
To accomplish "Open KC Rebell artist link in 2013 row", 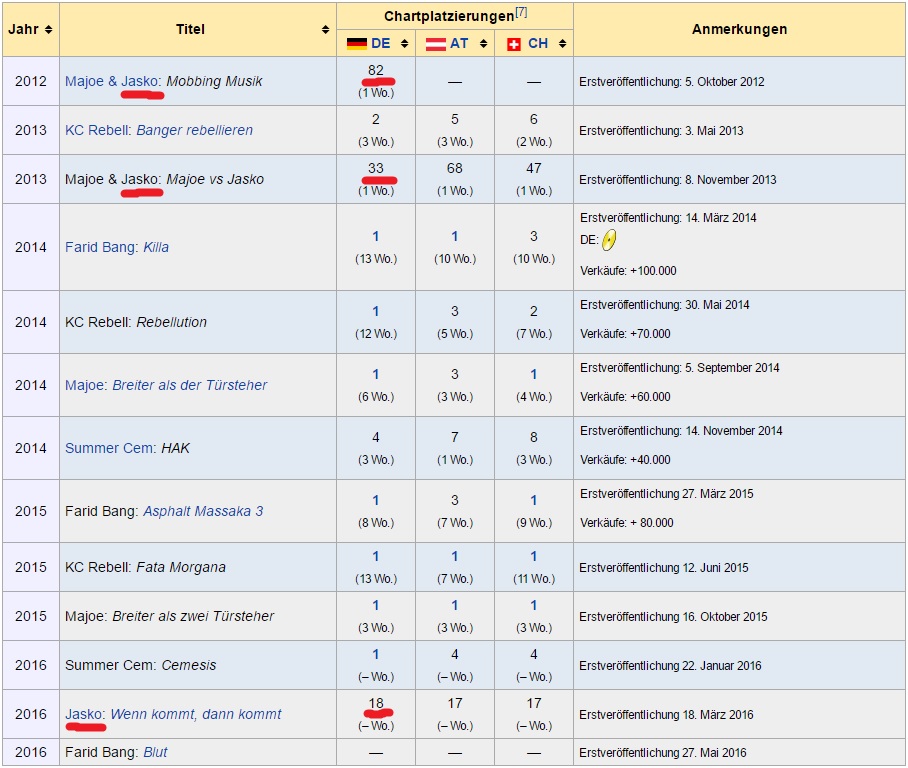I will tap(98, 130).
